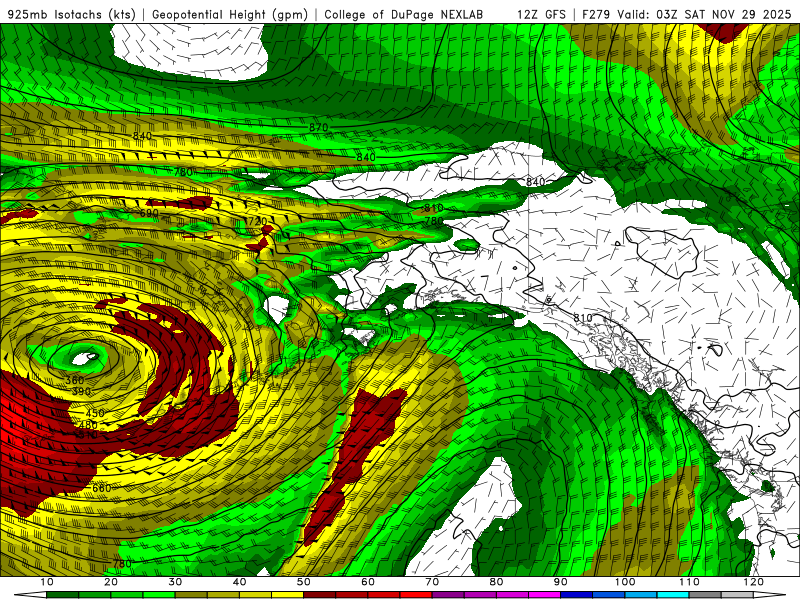Click the color scale label 50
800x600 pixels.
[x=304, y=582]
